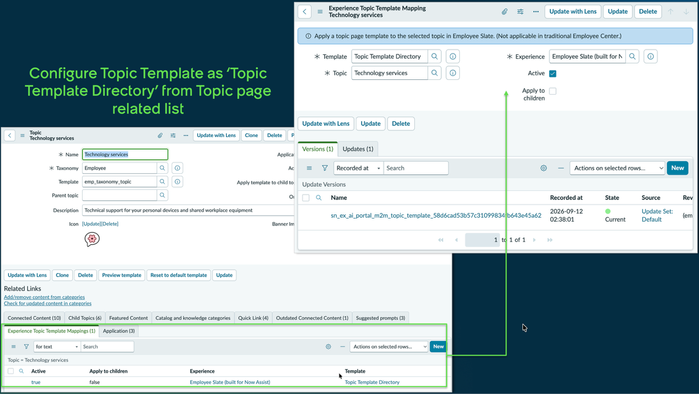Click New button in Versions list

(x=678, y=168)
